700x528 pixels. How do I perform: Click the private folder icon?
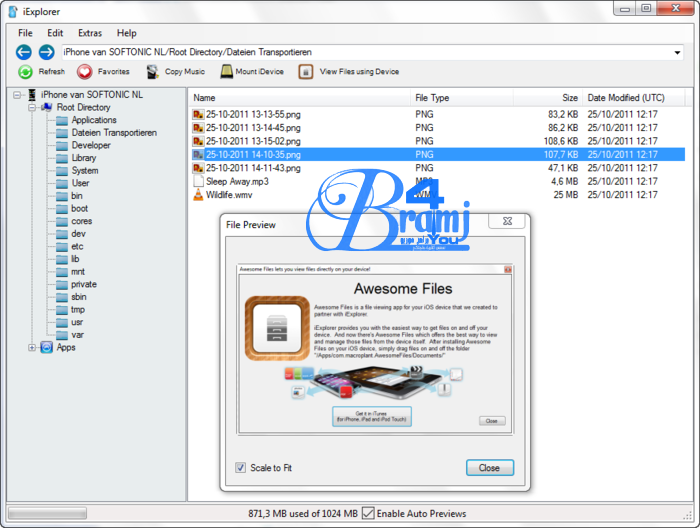[62, 285]
